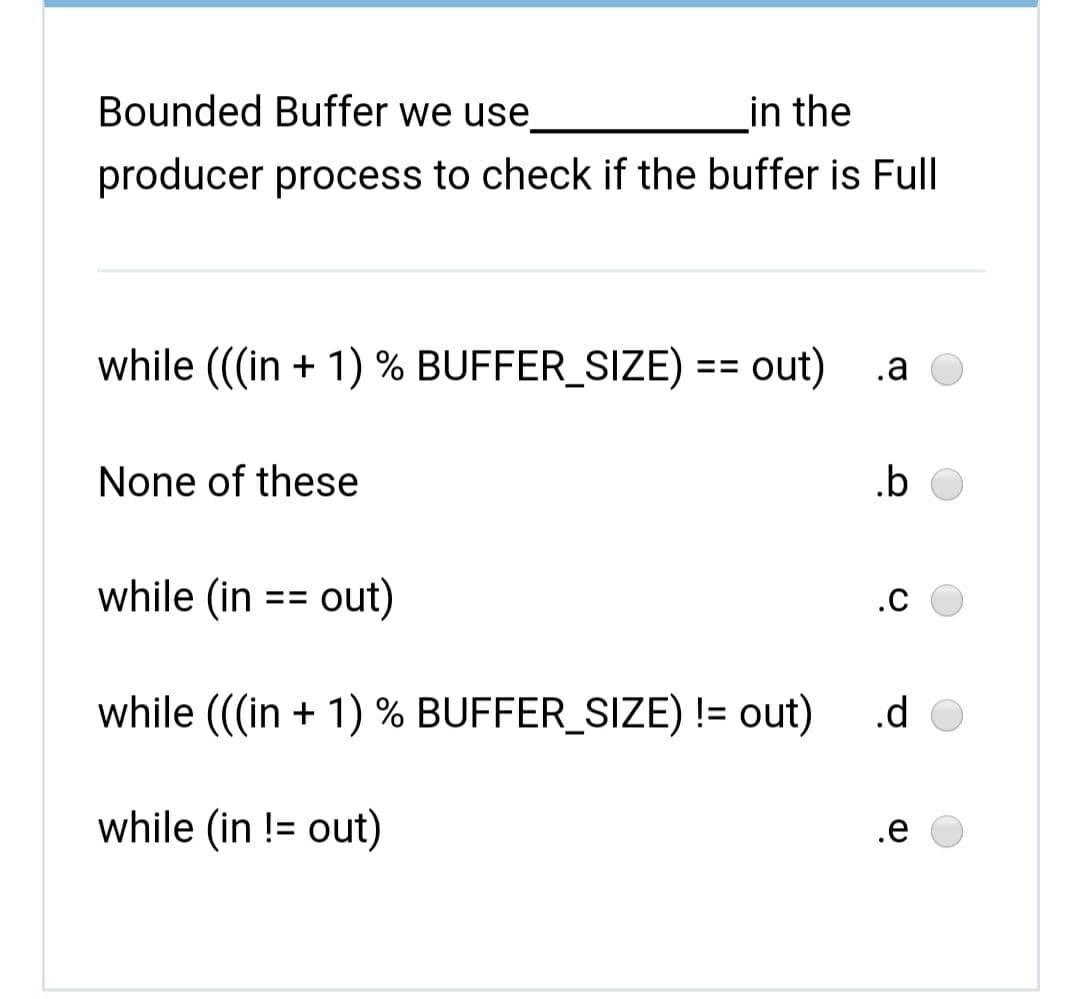Choose 'while (((in + 1) % BUFFER_SIZE) != out)' answer
The height and width of the screenshot is (999, 1080).
pyautogui.click(x=946, y=715)
